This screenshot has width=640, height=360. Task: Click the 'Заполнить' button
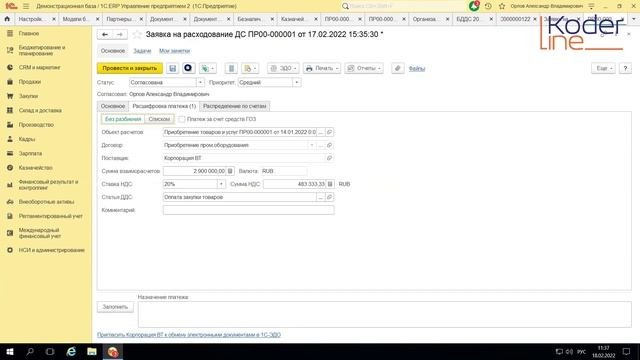[x=115, y=307]
